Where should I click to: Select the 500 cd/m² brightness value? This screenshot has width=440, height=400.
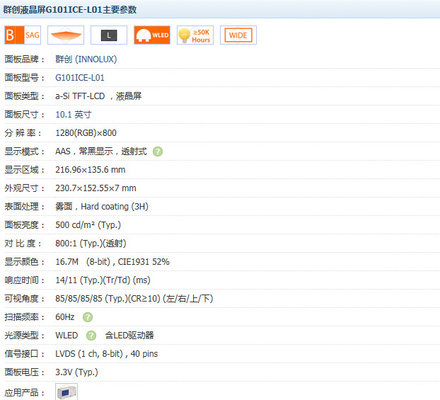(x=88, y=225)
